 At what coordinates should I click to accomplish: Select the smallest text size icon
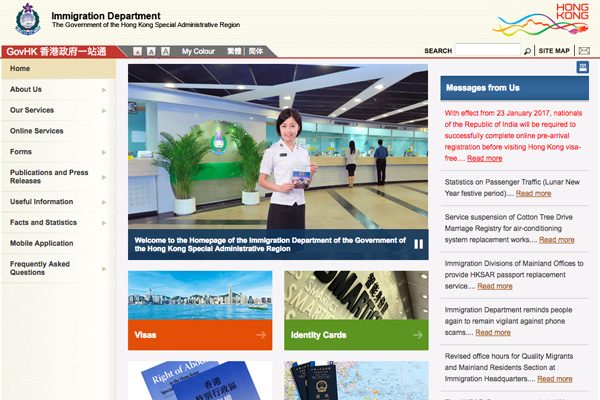137,51
